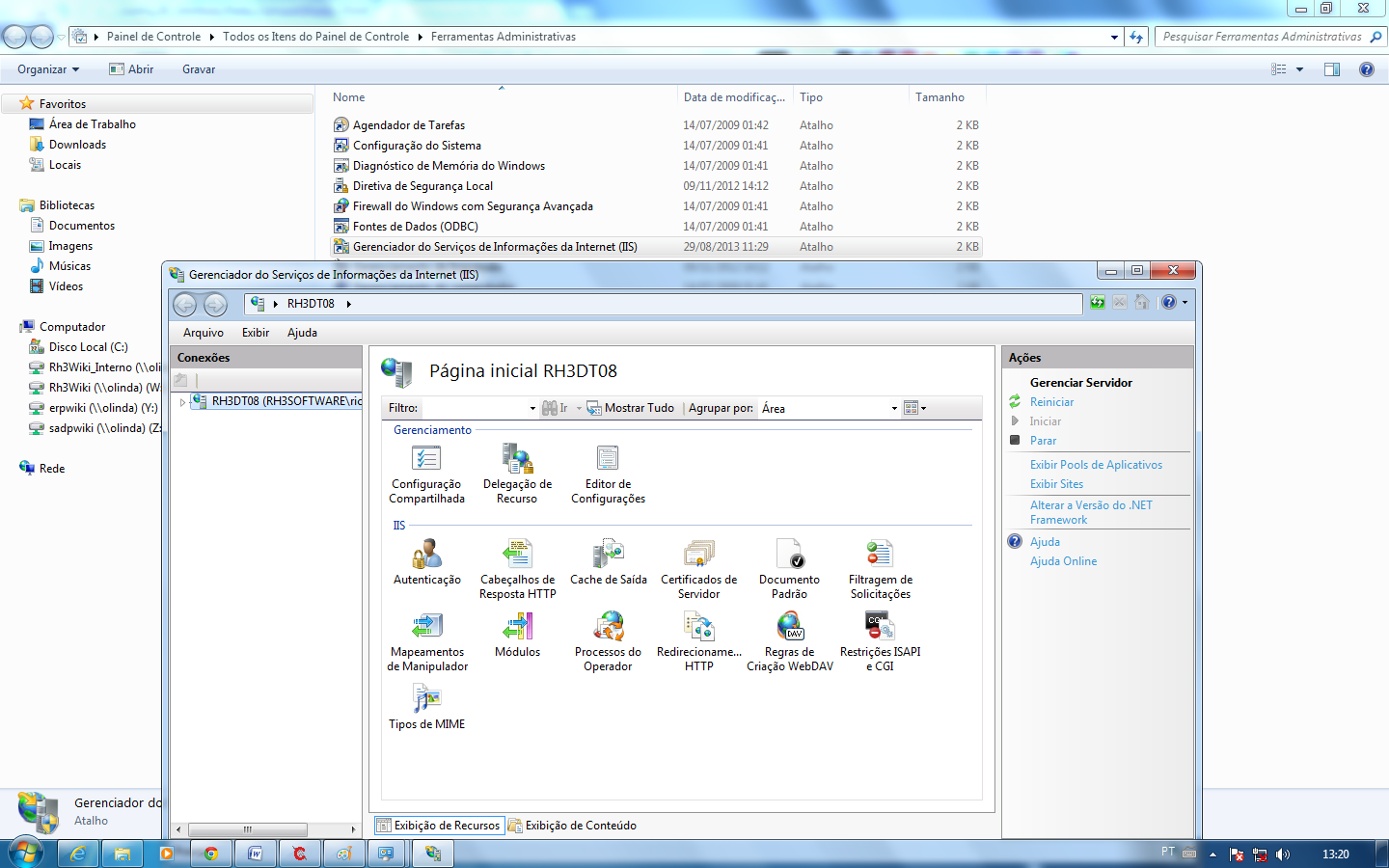Screen dimensions: 1389x868
Task: Switch to Exibição de Recursos tab
Action: [439, 826]
